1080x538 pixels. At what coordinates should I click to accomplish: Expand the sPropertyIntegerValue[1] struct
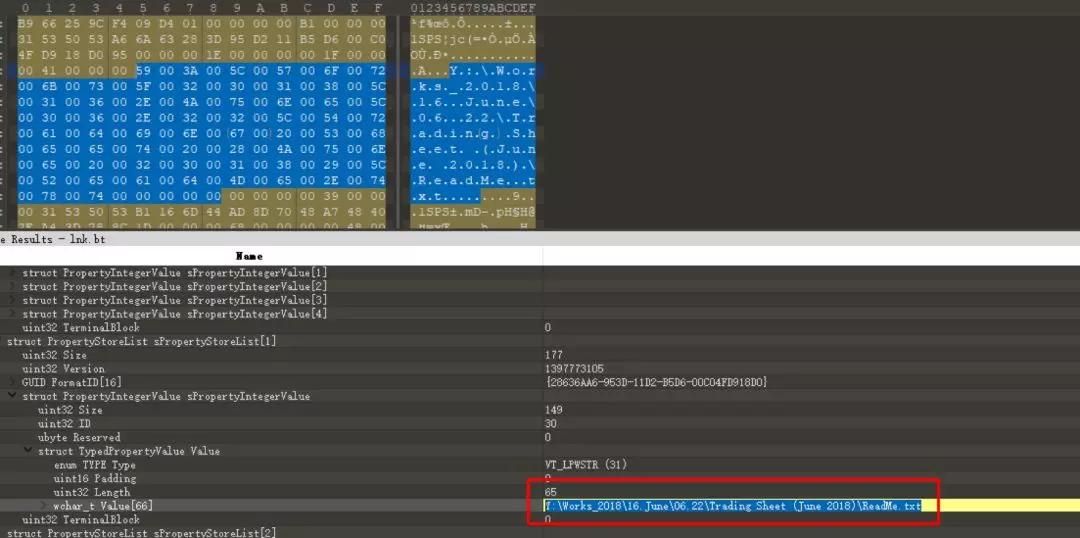click(x=13, y=272)
